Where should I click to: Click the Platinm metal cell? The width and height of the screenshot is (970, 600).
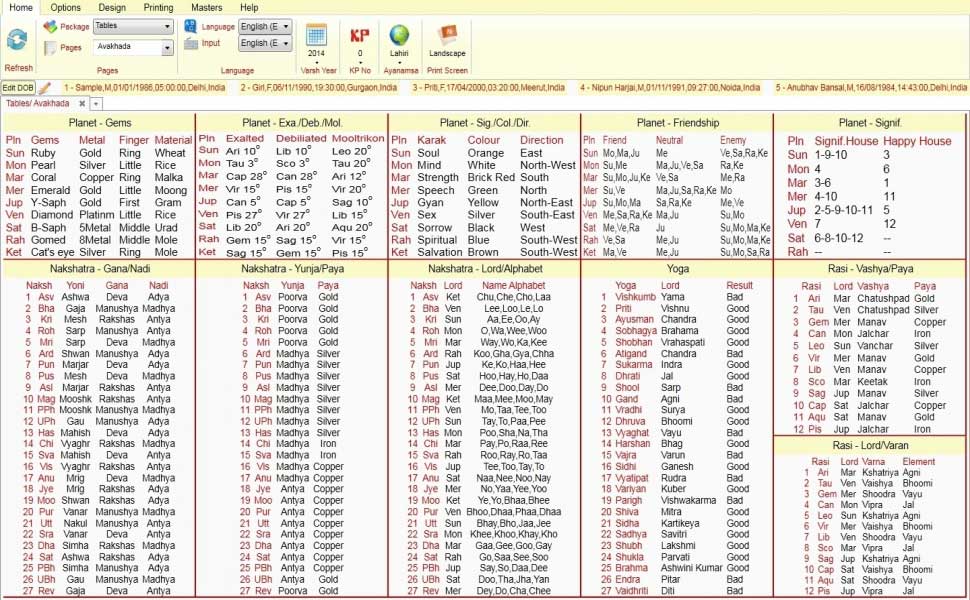coord(97,215)
